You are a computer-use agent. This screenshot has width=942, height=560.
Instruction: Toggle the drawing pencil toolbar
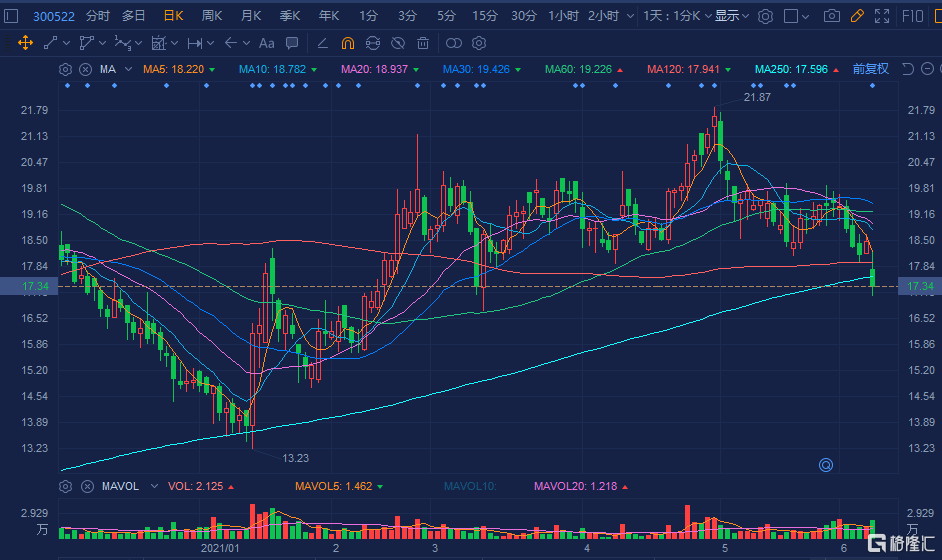[x=857, y=16]
